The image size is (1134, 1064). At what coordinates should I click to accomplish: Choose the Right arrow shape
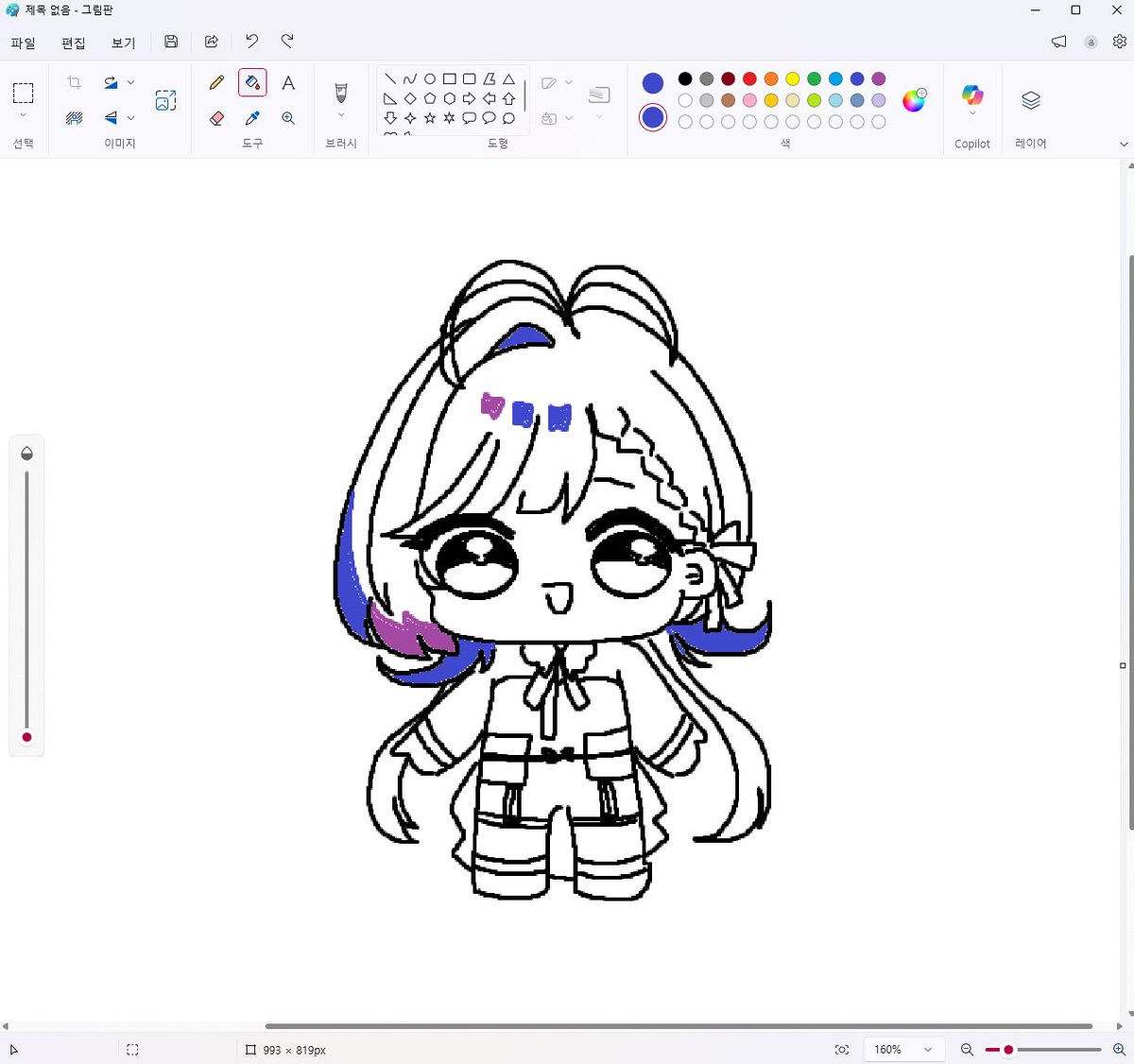[x=470, y=98]
